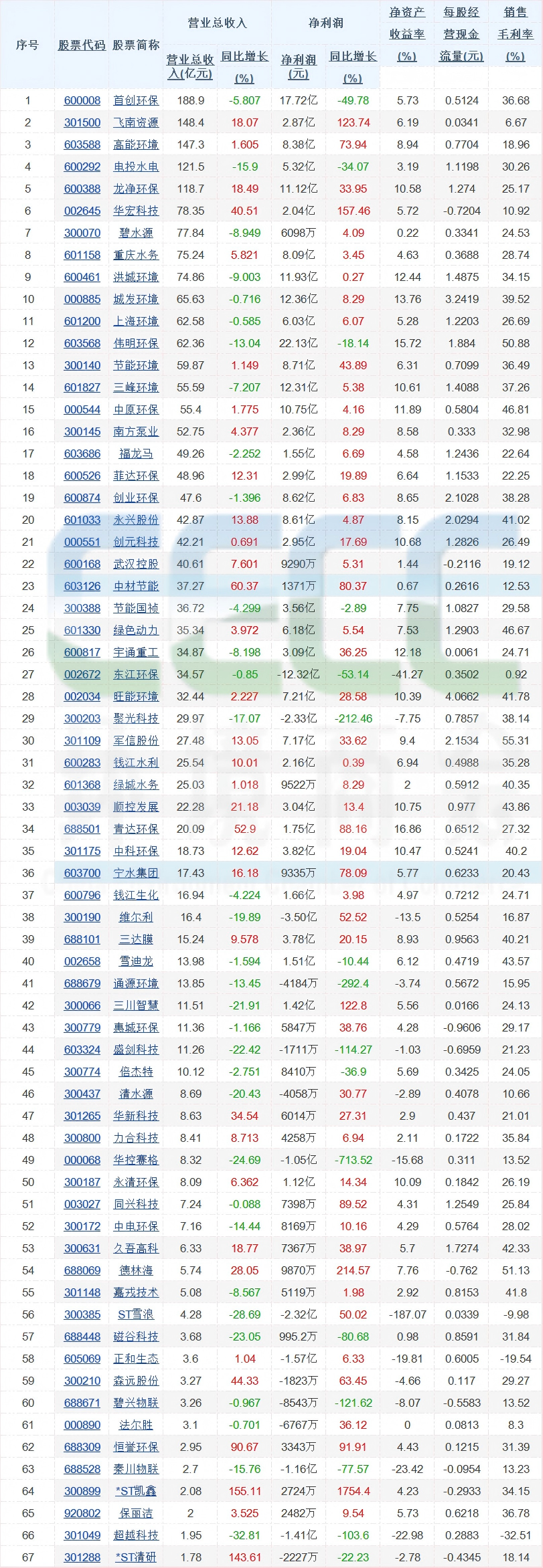The width and height of the screenshot is (543, 1568).
Task: Open the 首创环保 stock name link
Action: pos(136,100)
